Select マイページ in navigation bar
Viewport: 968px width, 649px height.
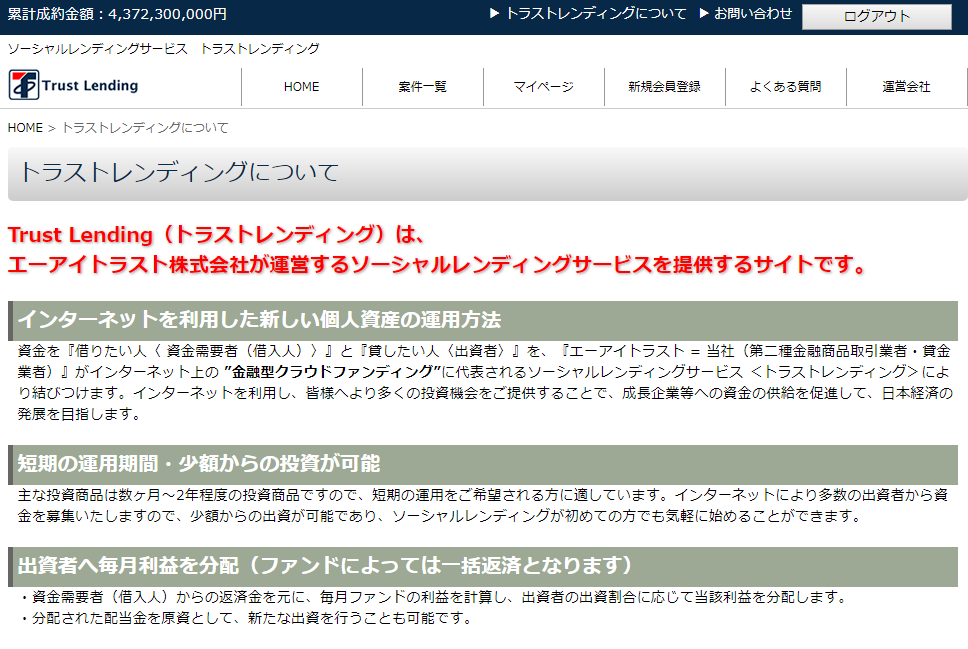pyautogui.click(x=543, y=87)
